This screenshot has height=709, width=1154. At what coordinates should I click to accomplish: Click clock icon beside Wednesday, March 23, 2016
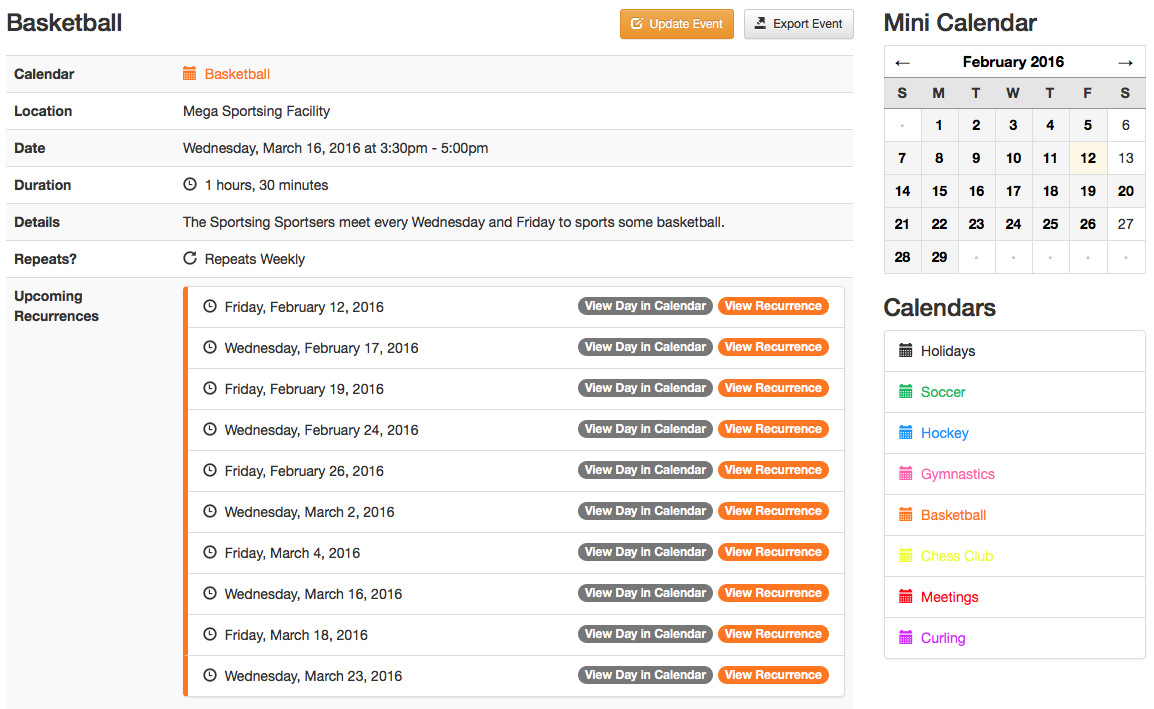click(210, 675)
